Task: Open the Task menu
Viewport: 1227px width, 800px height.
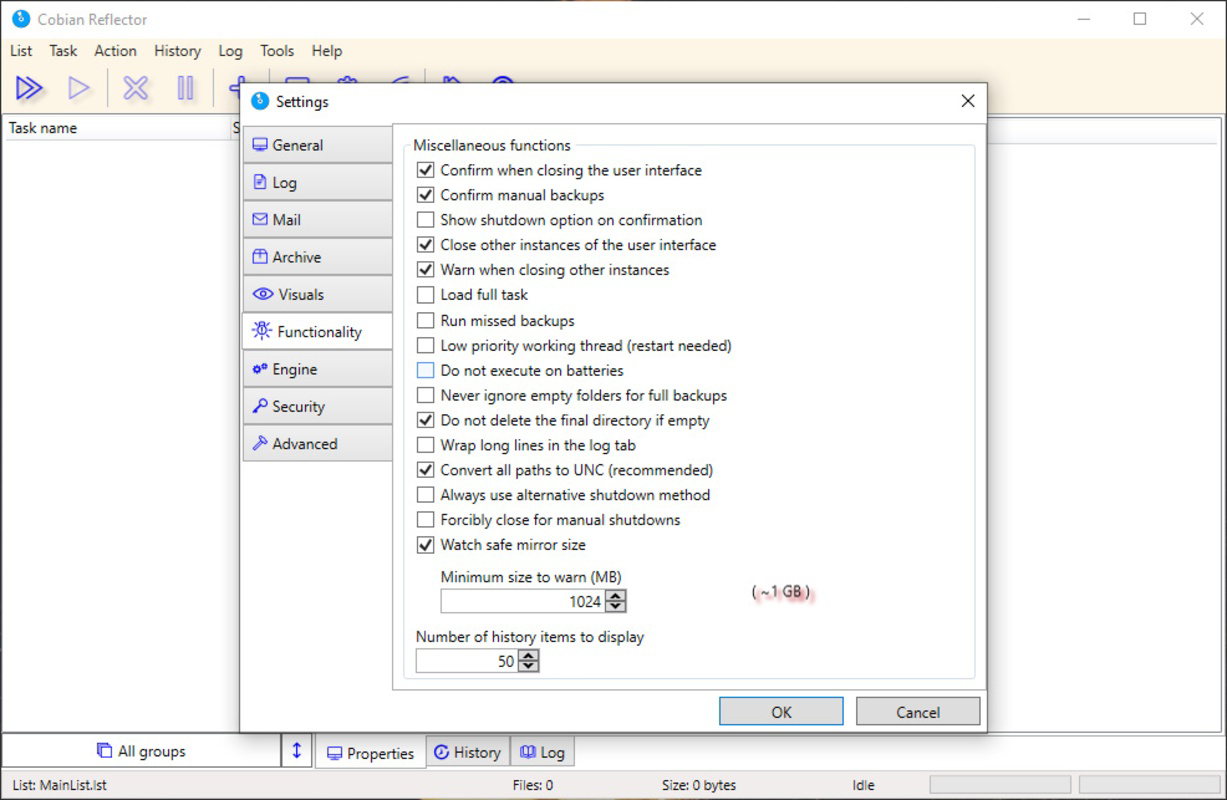Action: (x=63, y=51)
